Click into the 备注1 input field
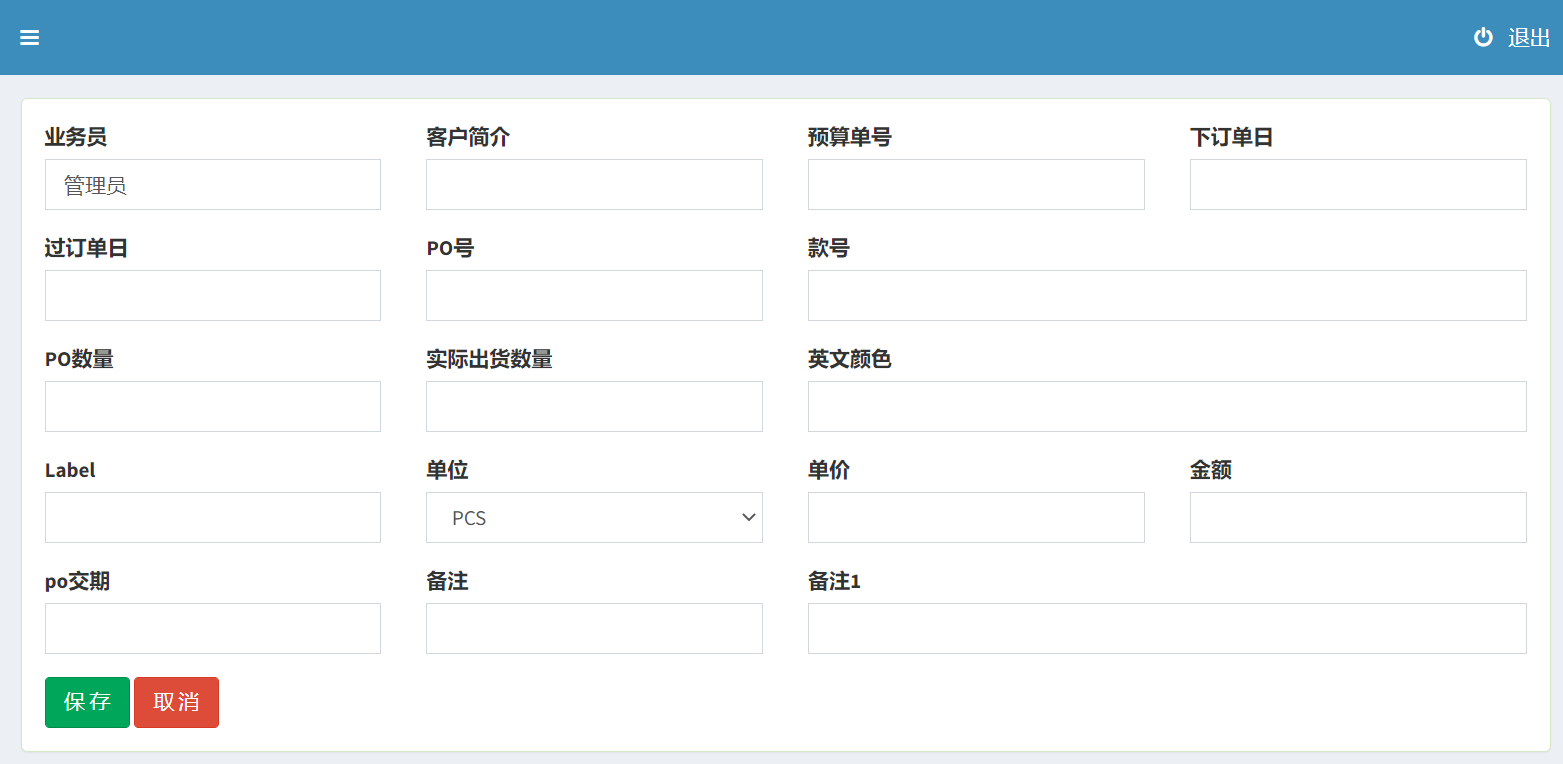The height and width of the screenshot is (764, 1563). coord(1167,629)
